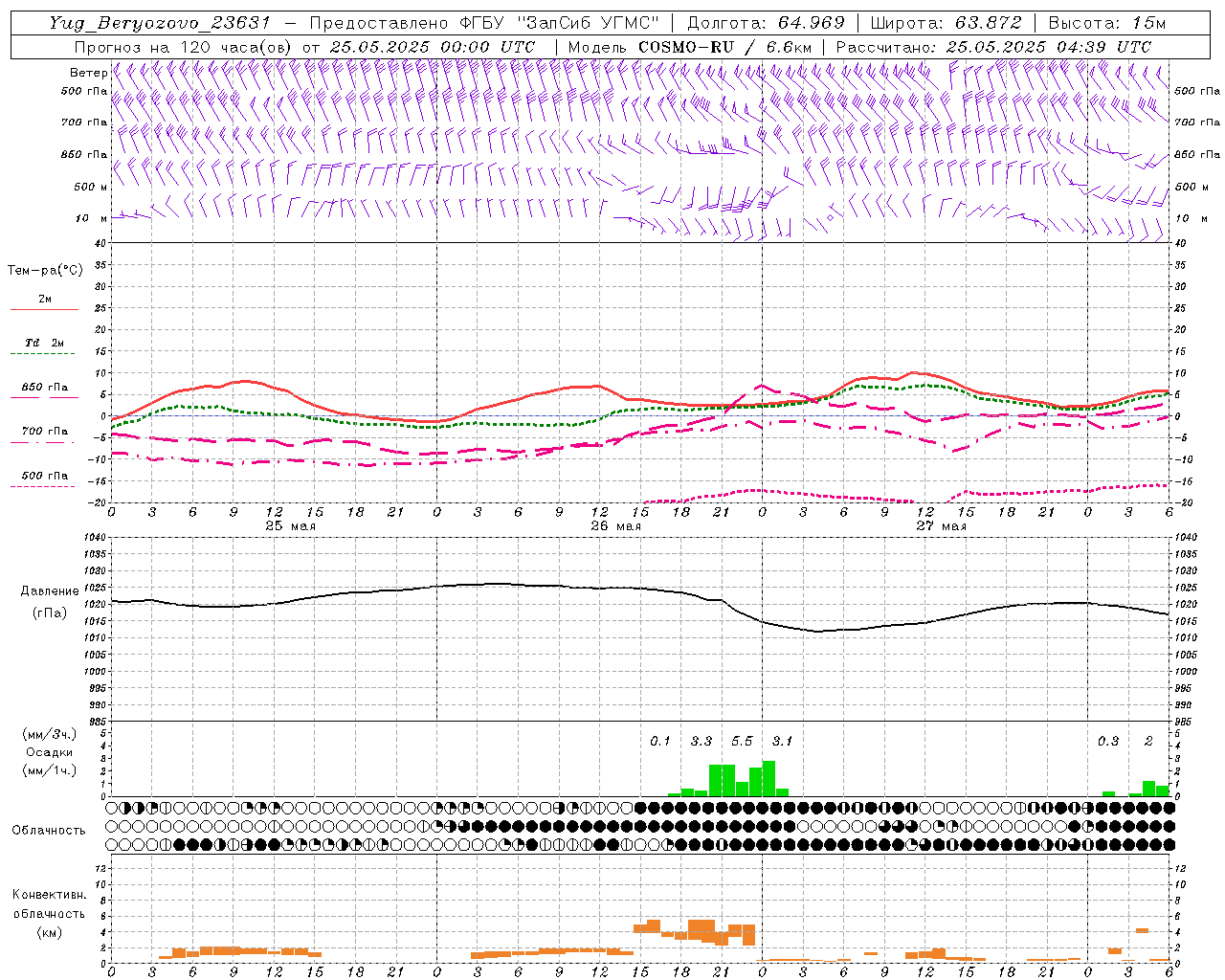Screen dimensions: 1225x980
Task: Click the longitude value 64.969
Action: pos(811,23)
